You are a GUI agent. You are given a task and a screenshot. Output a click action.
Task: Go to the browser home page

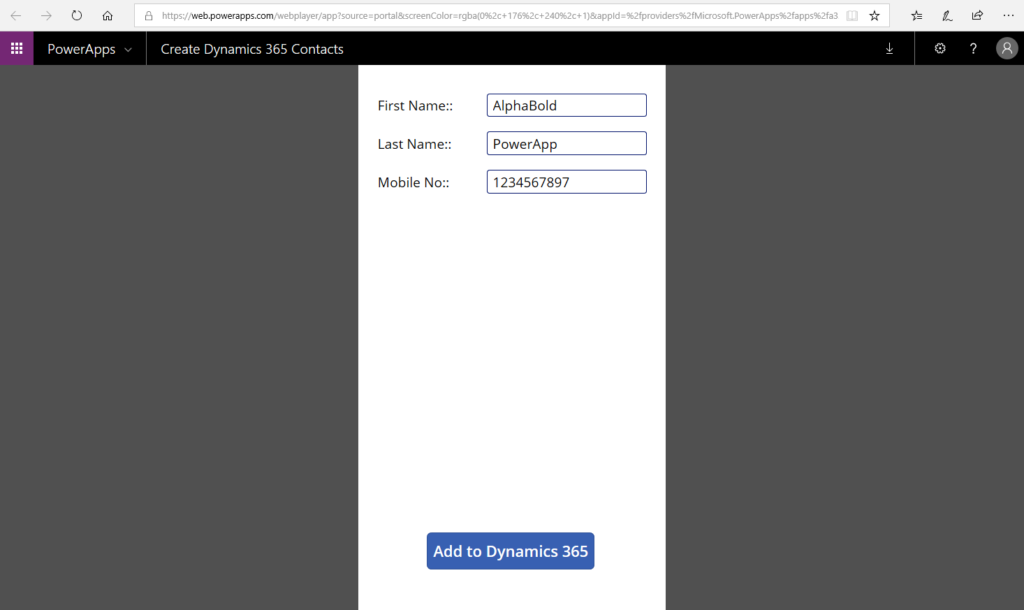(107, 16)
